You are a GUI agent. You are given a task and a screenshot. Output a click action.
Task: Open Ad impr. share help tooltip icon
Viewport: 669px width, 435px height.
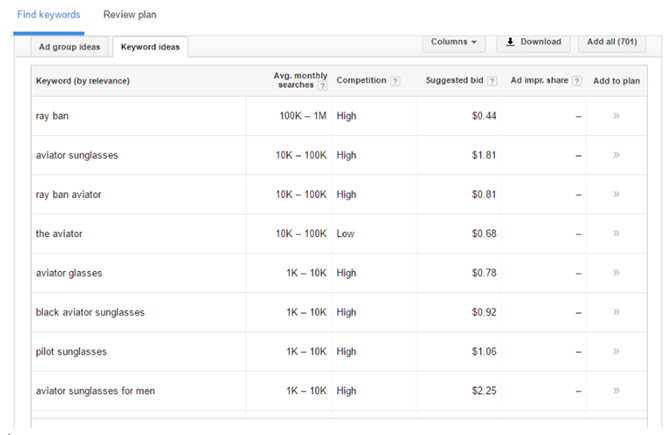click(577, 80)
